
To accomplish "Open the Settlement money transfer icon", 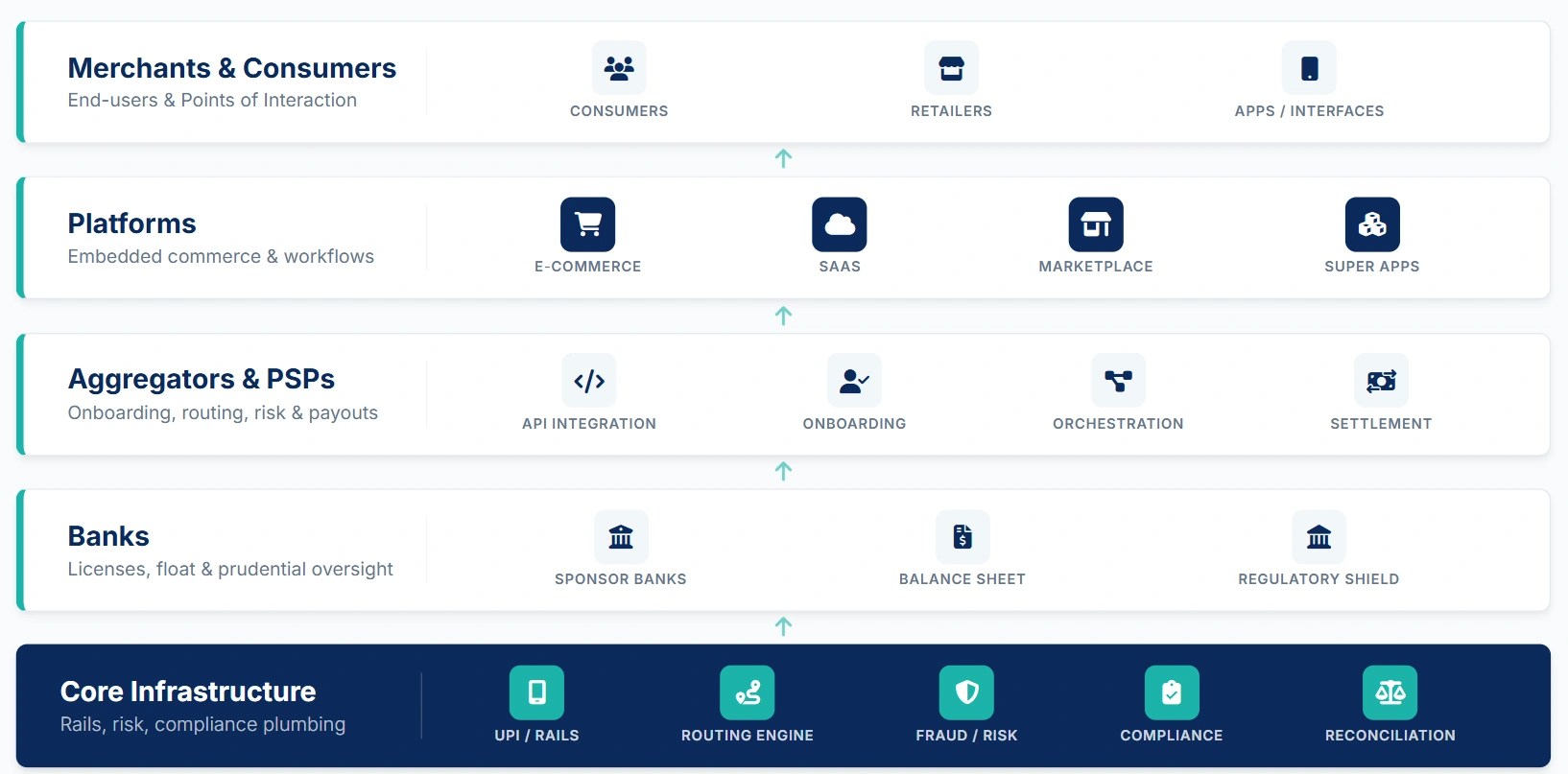I will 1381,381.
